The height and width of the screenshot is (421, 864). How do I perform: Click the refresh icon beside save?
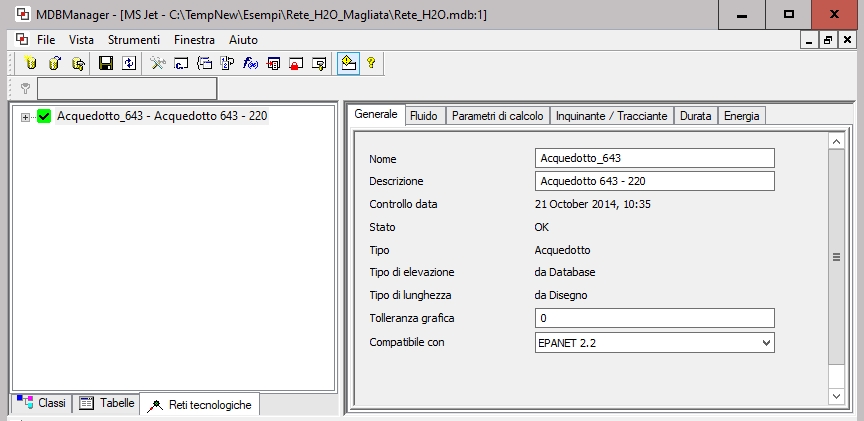click(x=128, y=63)
